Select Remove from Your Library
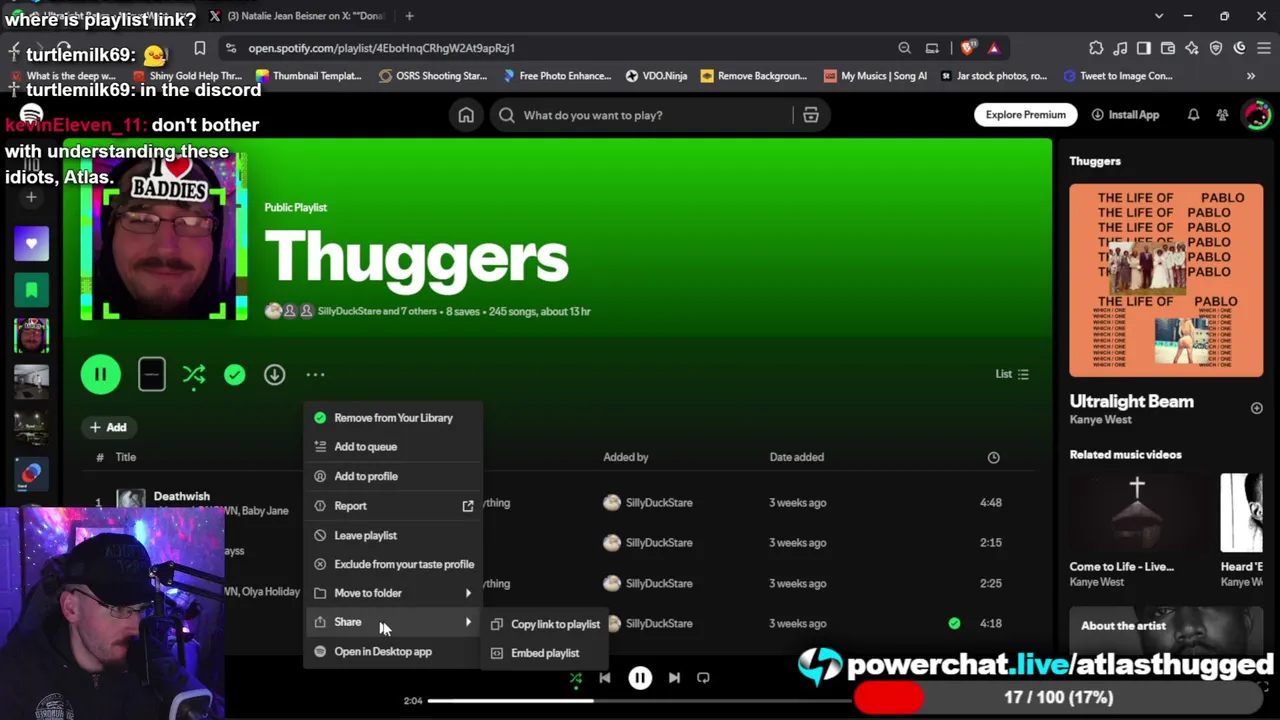 click(393, 418)
